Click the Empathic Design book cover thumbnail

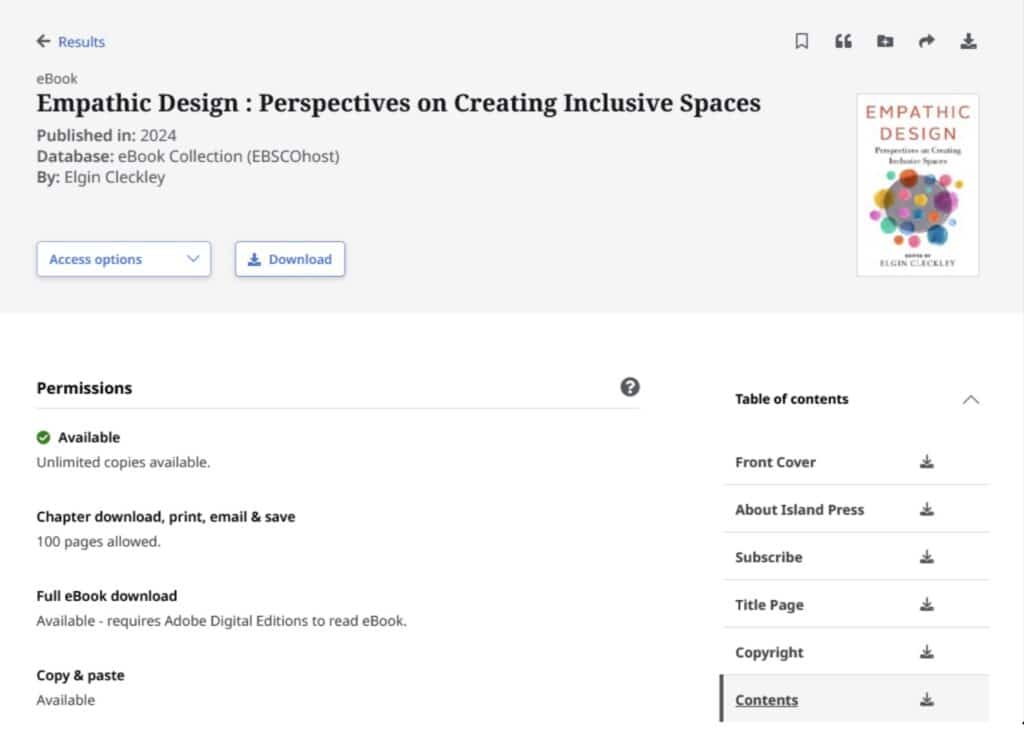click(x=917, y=185)
